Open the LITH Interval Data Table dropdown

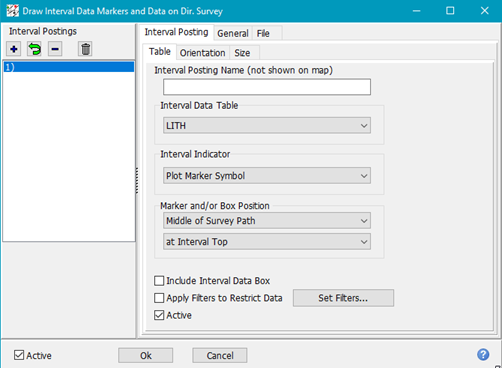point(267,125)
